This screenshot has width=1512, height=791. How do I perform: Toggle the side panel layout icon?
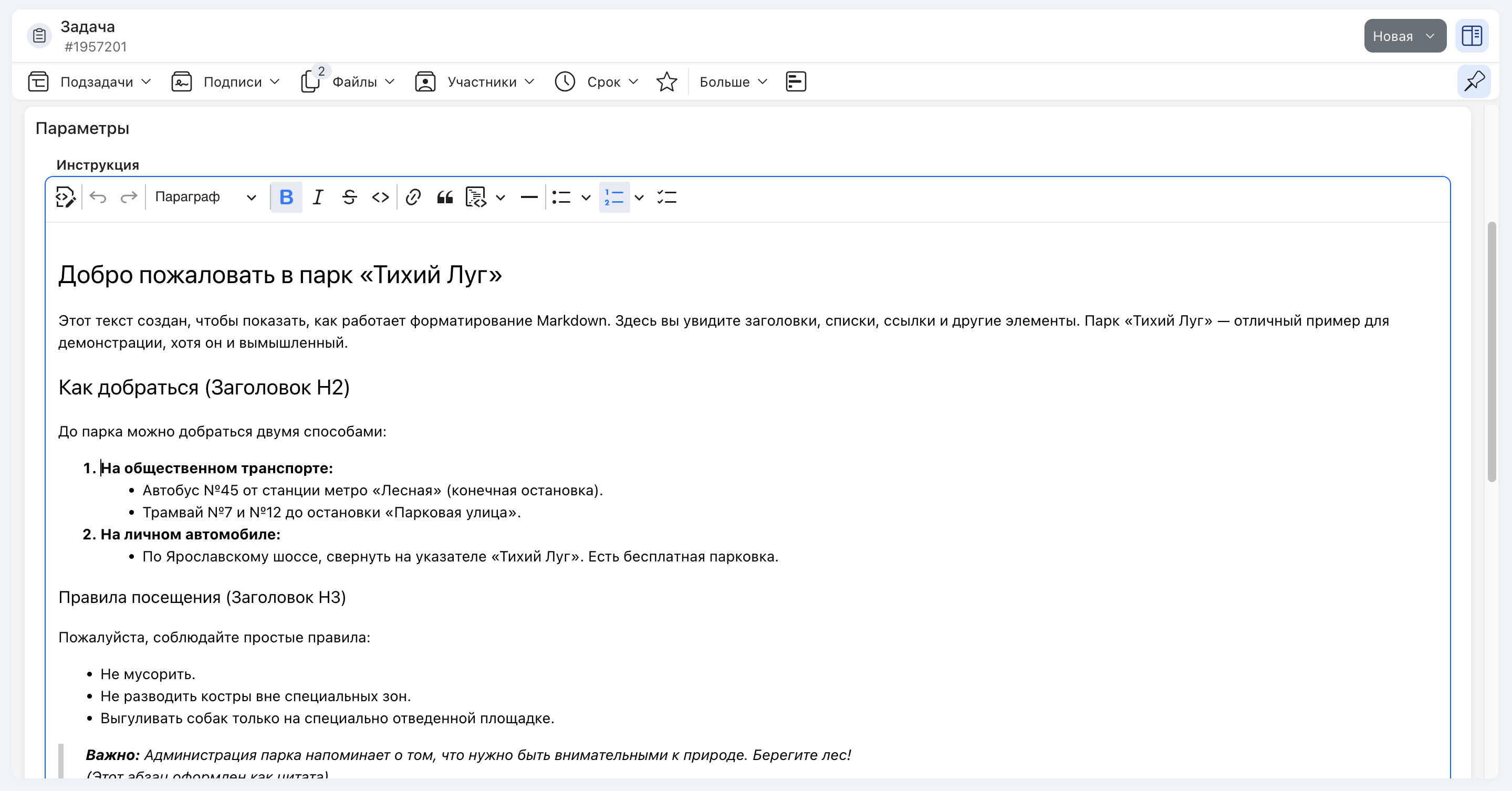point(1472,36)
